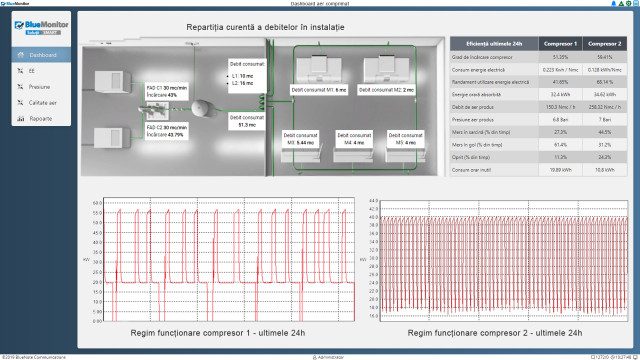This screenshot has height=360, width=640.
Task: Click the compresor 2 power chart
Action: tap(504, 260)
